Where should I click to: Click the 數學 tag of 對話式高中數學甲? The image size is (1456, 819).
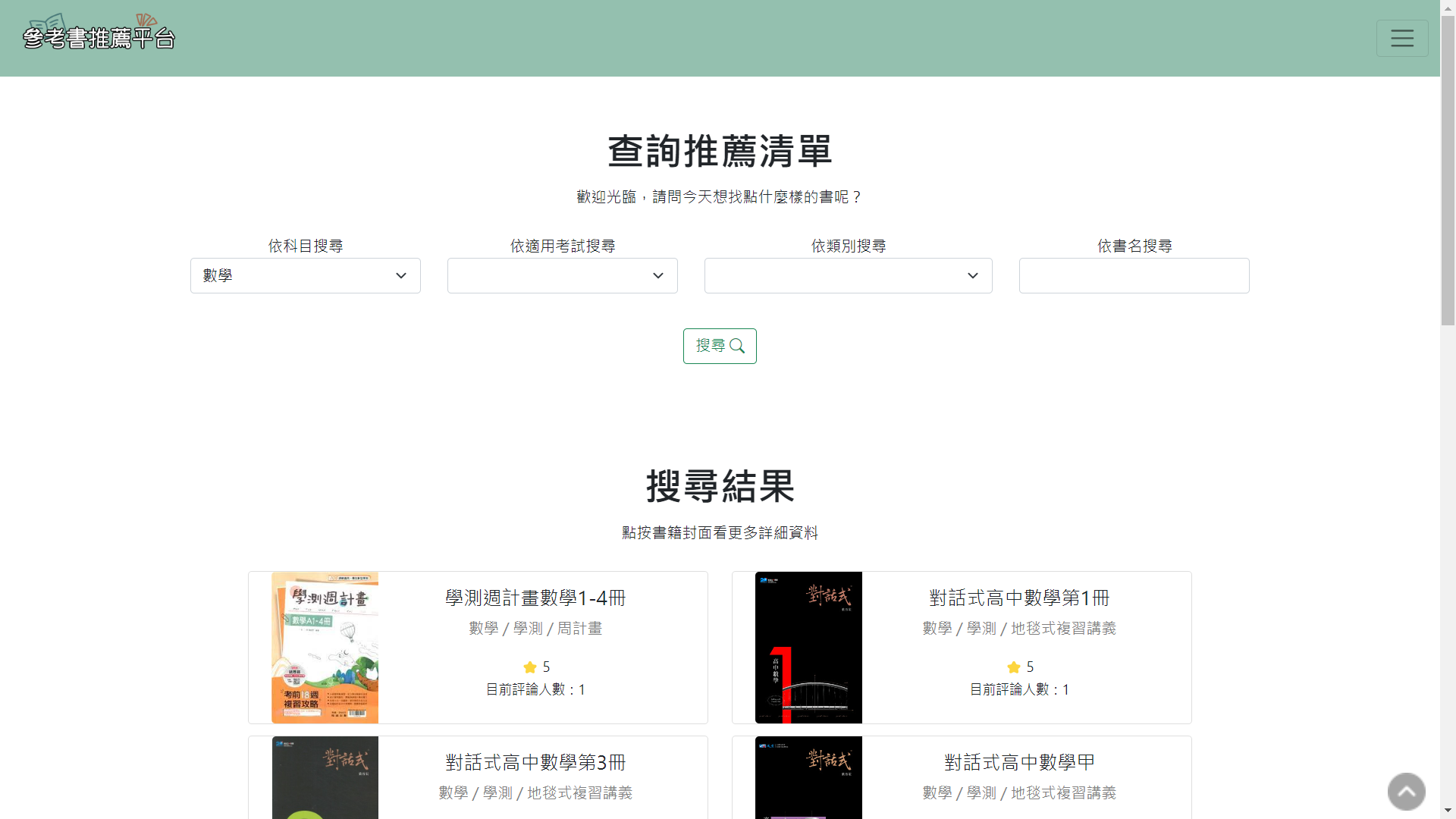937,792
